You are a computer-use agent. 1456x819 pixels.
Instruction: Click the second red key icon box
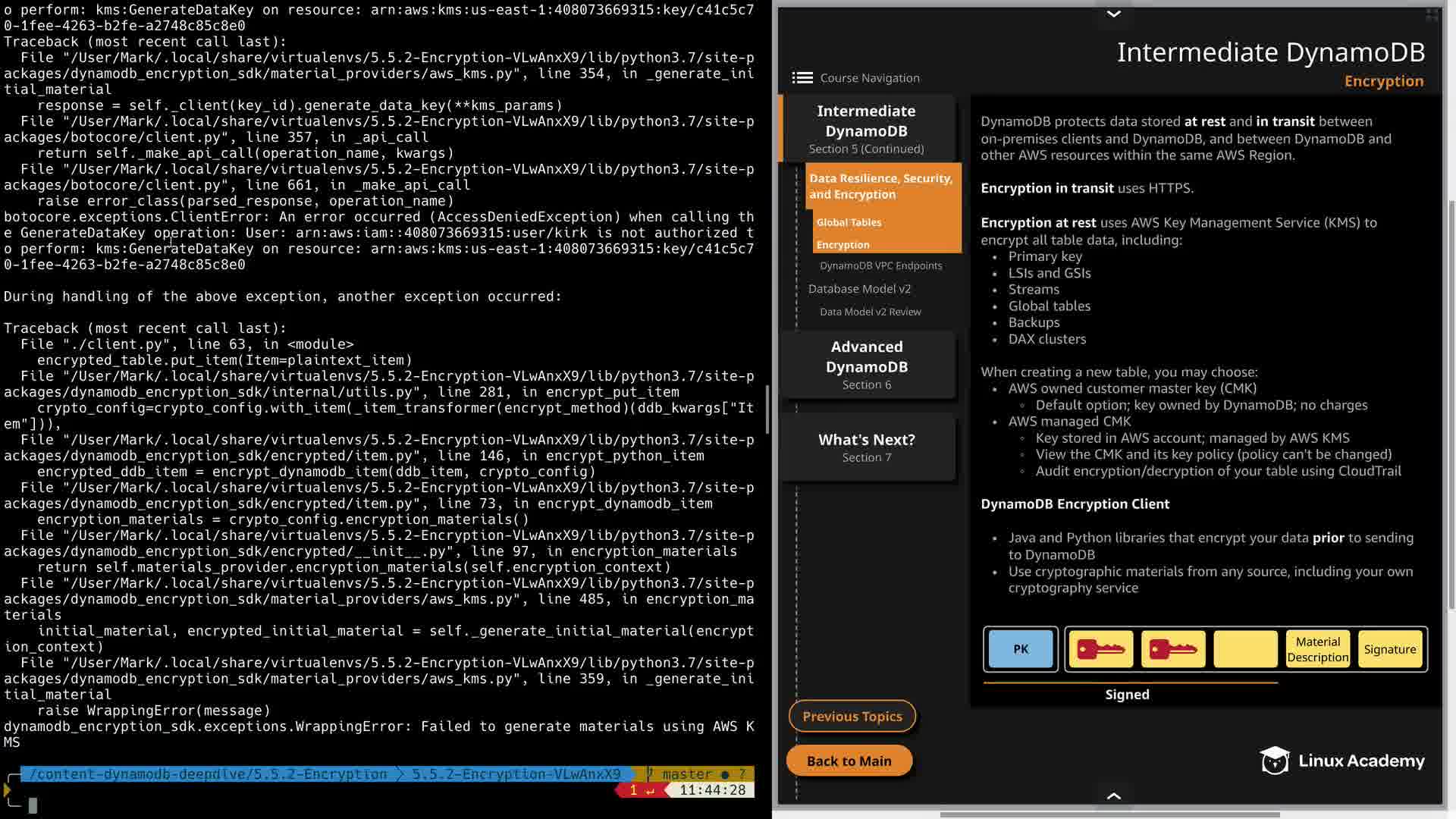point(1172,649)
